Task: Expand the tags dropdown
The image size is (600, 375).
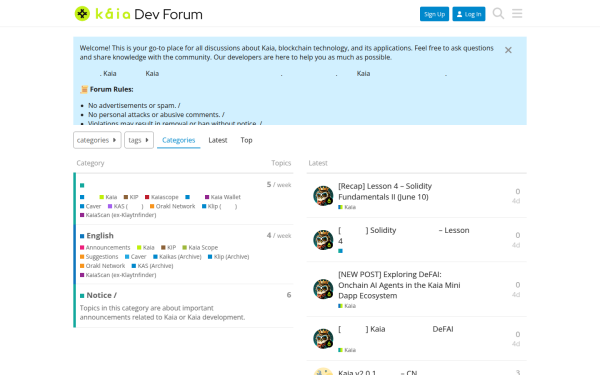Action: 139,140
